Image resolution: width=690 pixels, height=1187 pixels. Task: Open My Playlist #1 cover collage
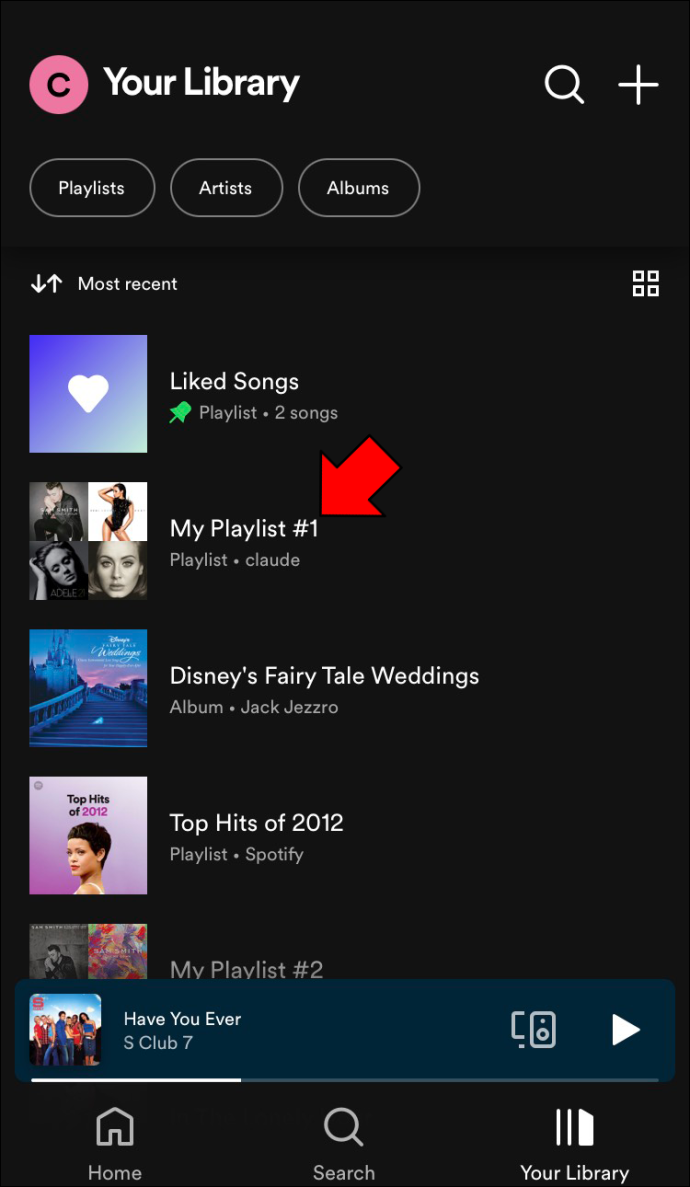click(x=88, y=541)
